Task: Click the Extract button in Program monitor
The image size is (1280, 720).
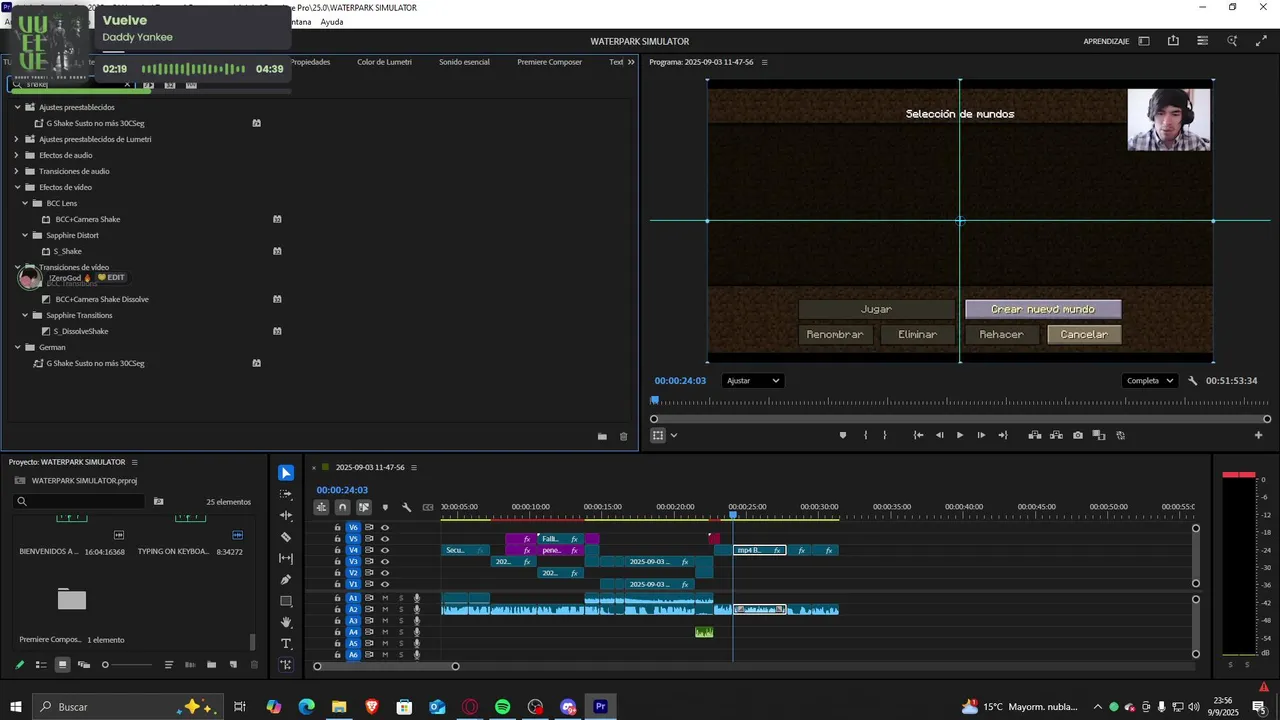Action: [x=1055, y=435]
